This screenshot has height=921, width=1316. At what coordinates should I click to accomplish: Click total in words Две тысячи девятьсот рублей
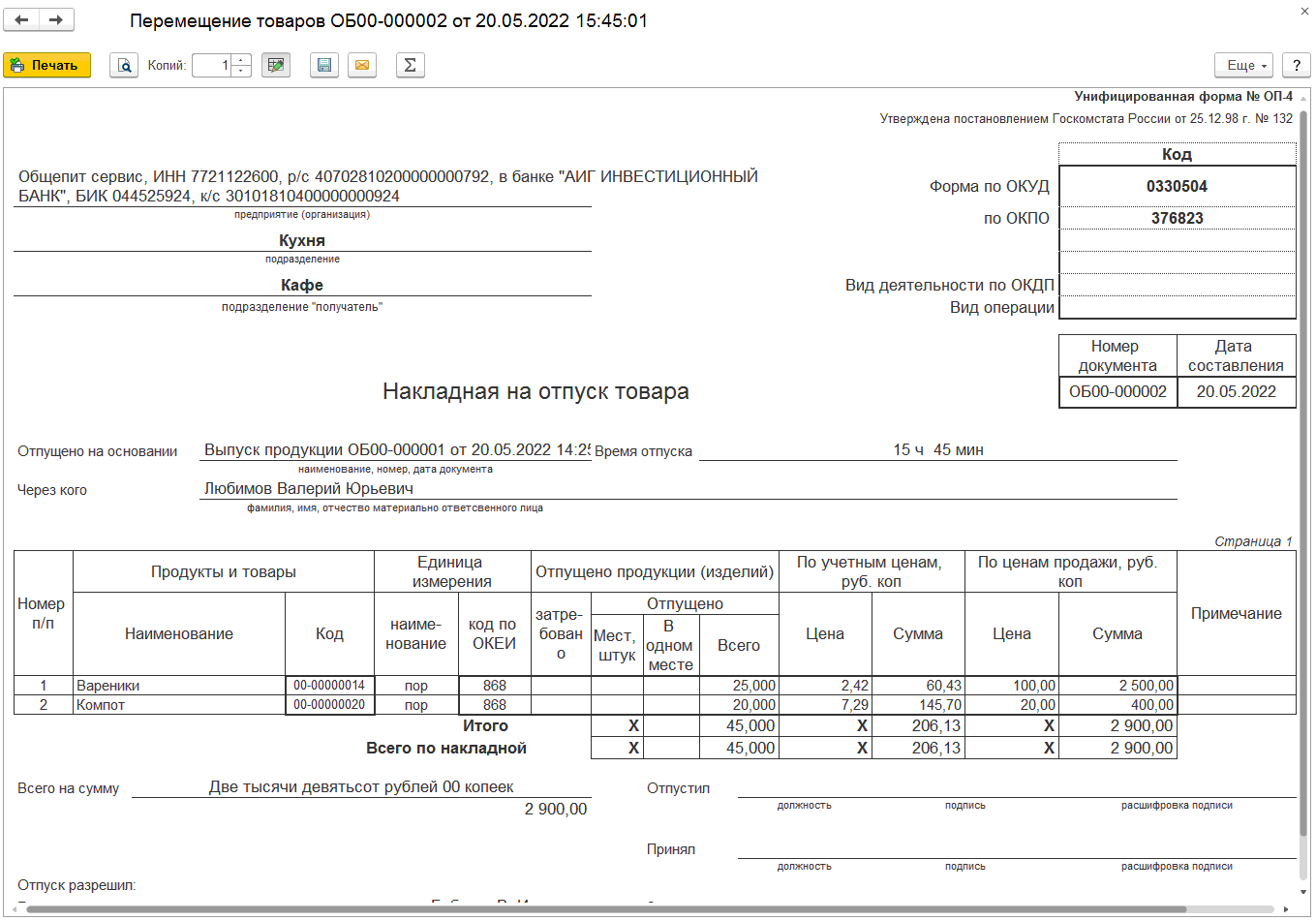coord(361,786)
